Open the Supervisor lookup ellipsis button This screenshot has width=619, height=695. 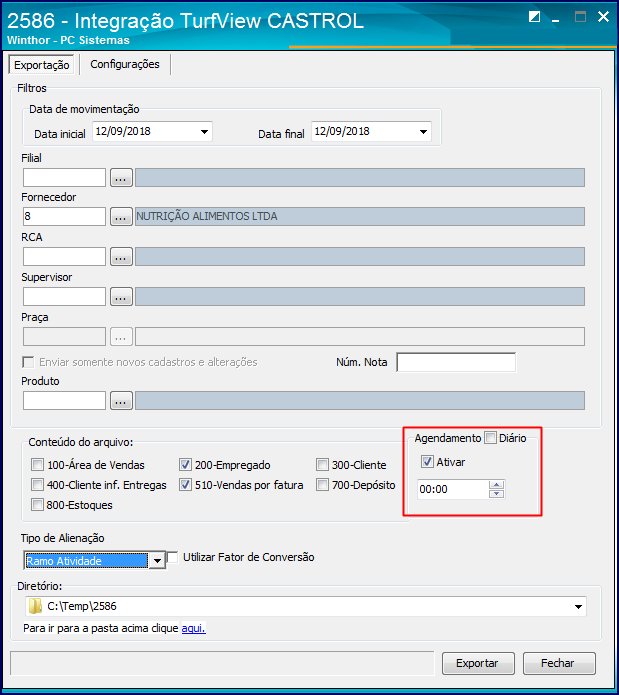click(x=121, y=297)
